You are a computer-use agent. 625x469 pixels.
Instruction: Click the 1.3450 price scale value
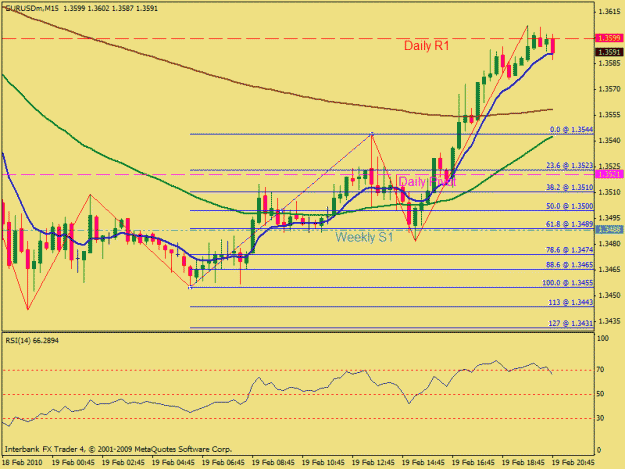(x=609, y=296)
